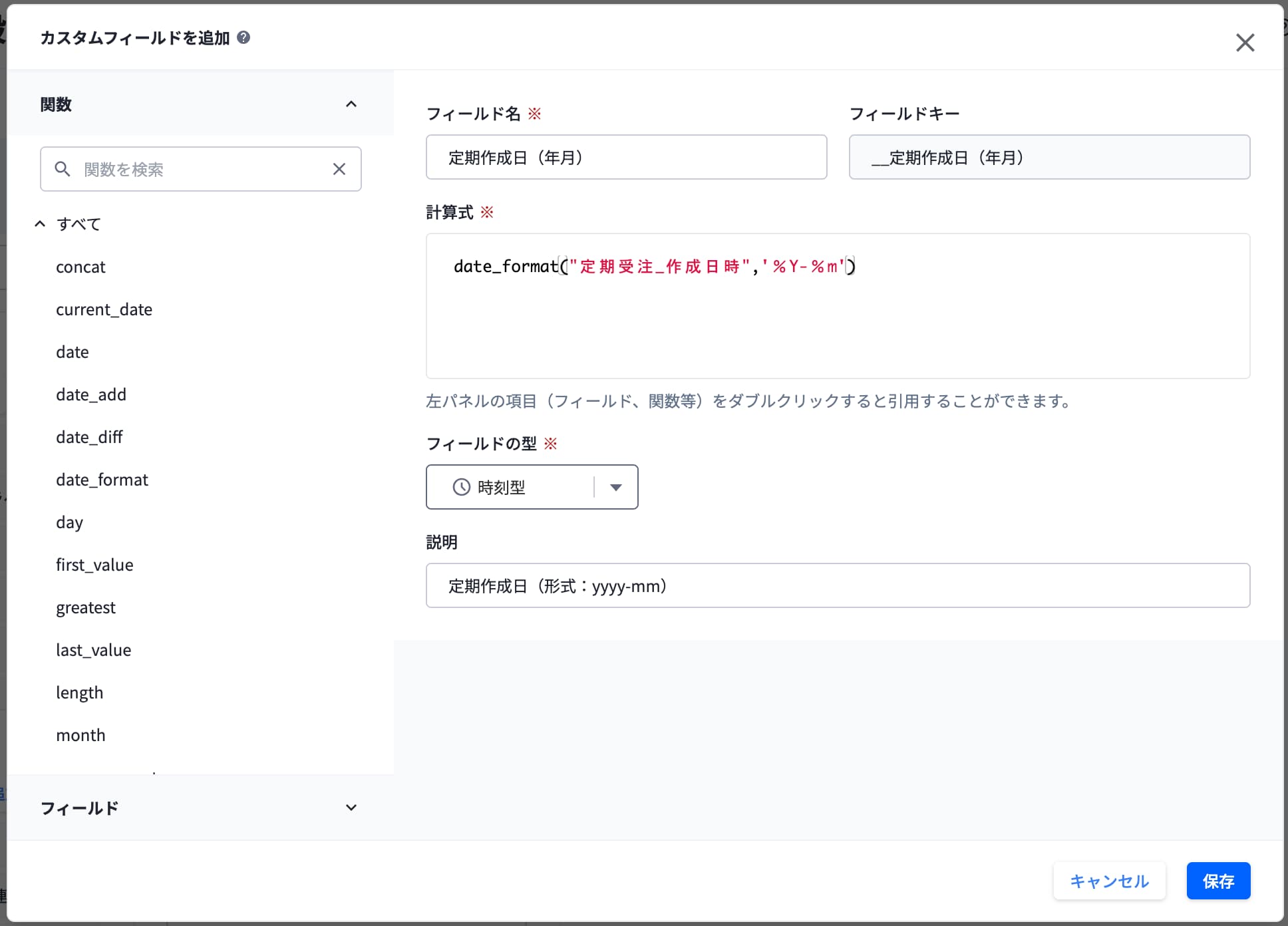Save the custom field with 保存
The image size is (1288, 926).
tap(1218, 881)
